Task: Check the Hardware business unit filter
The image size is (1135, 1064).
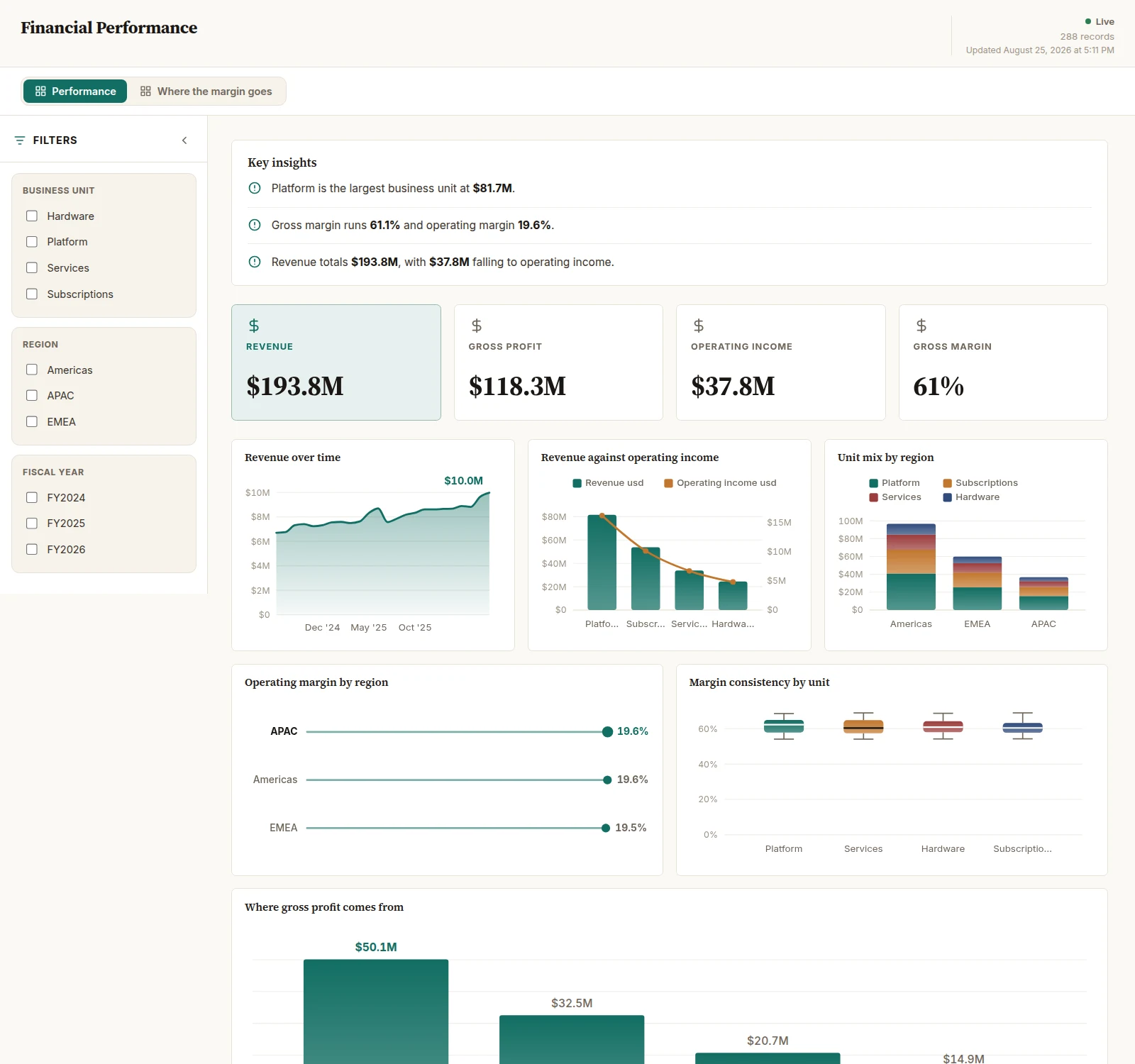Action: (32, 216)
